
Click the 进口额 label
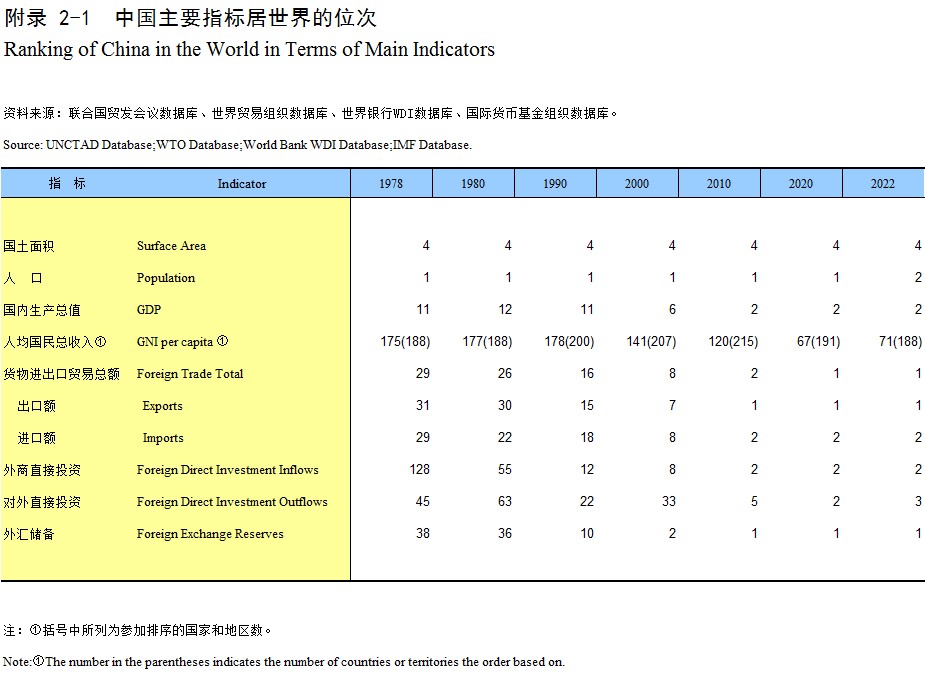click(37, 438)
